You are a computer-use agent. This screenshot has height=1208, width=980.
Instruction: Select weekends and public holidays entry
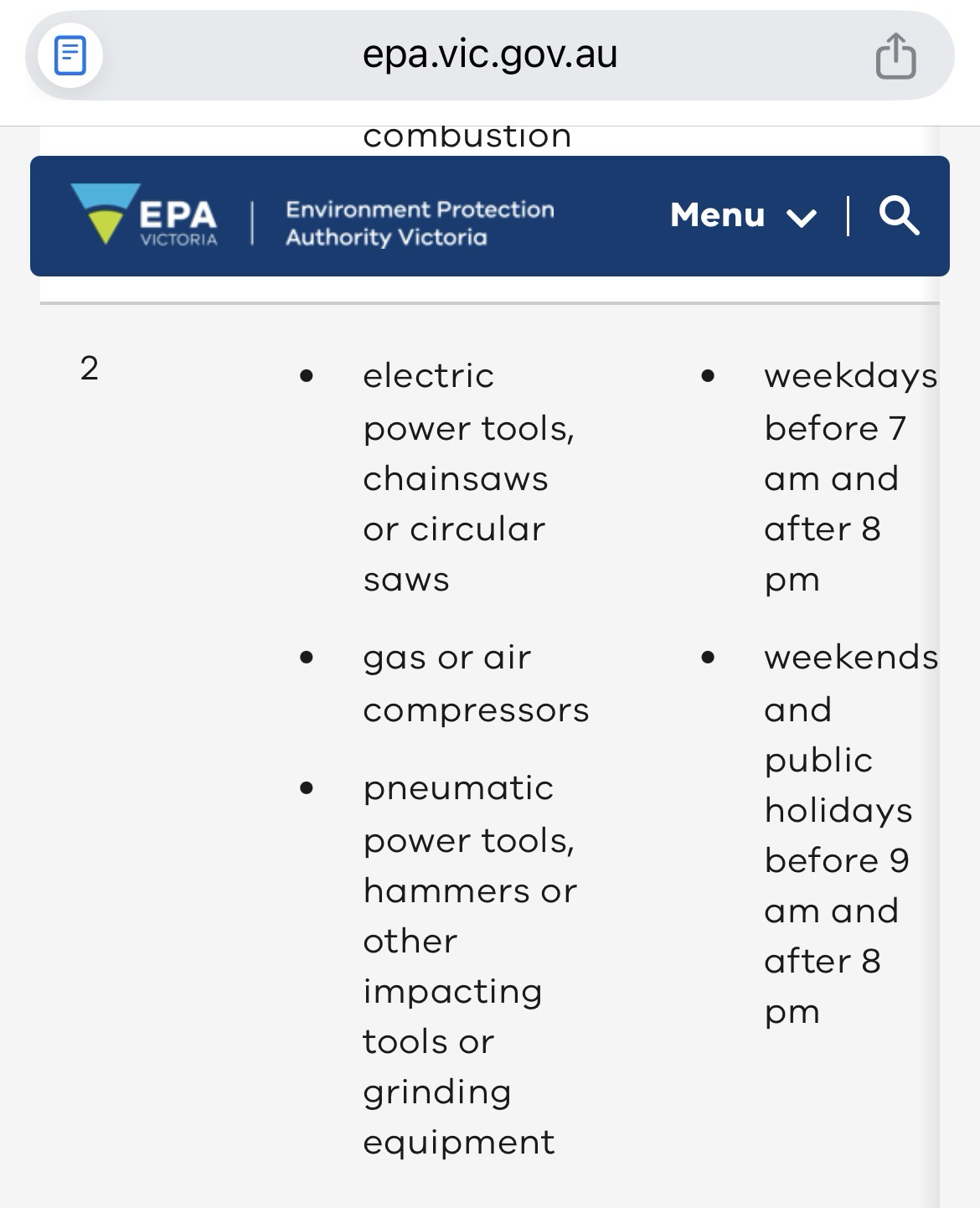pyautogui.click(x=849, y=834)
